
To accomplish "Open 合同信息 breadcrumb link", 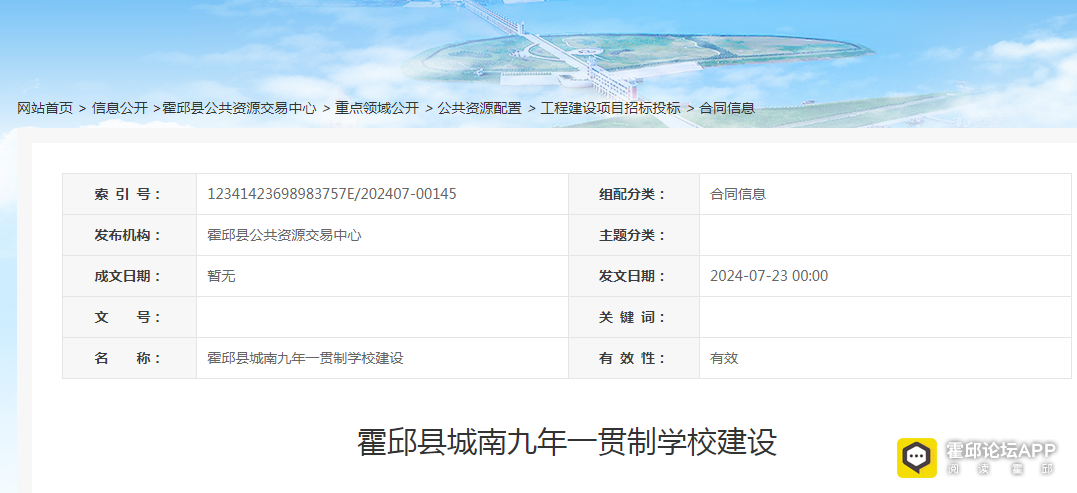I will point(727,108).
